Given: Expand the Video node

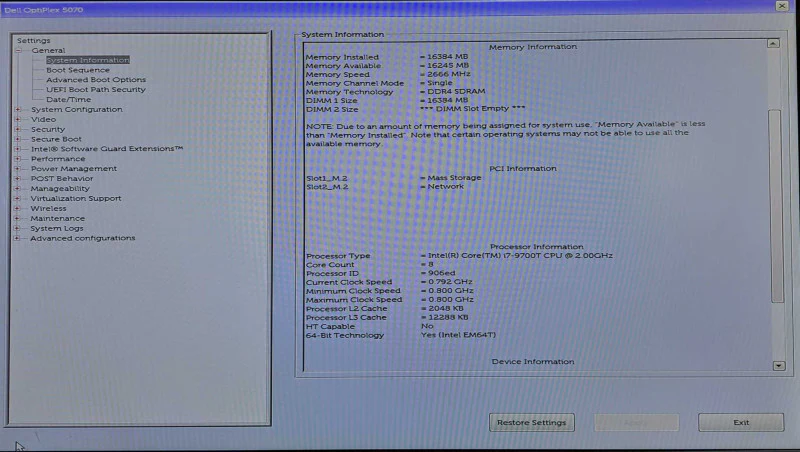Looking at the screenshot, I should 18,119.
